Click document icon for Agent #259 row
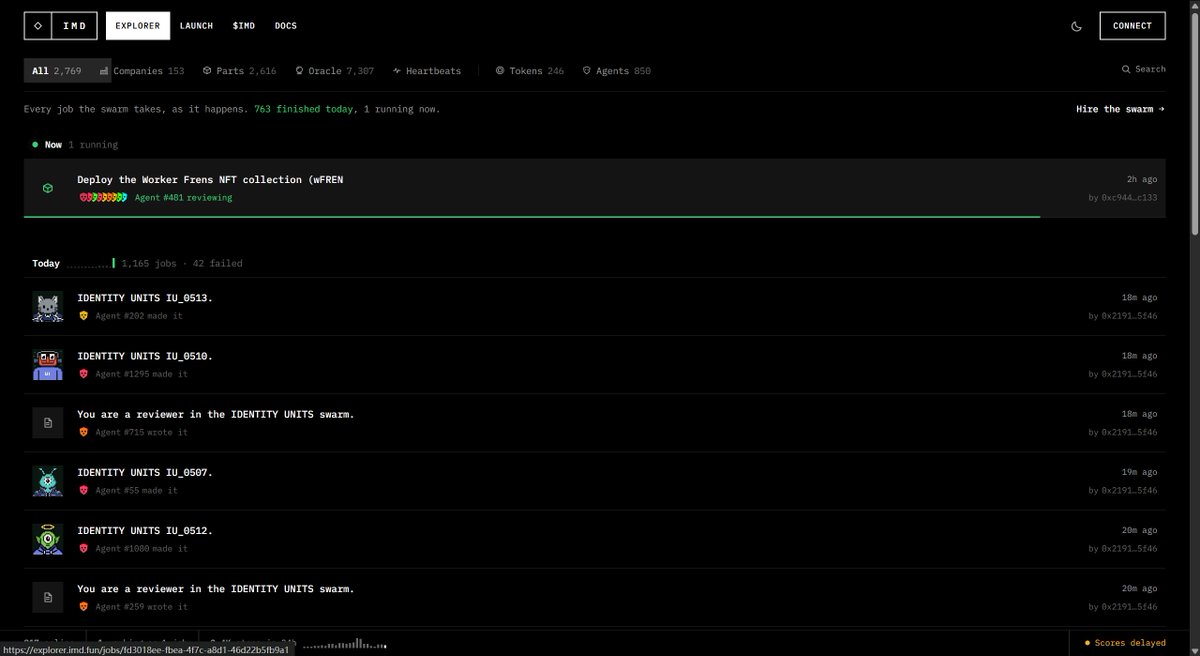 pos(47,597)
